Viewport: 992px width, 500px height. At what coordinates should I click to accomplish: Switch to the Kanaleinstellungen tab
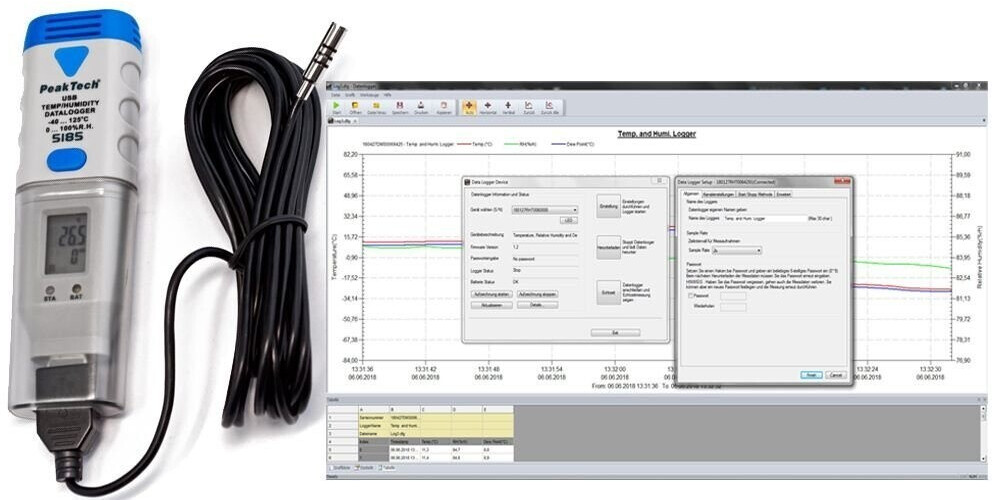718,194
